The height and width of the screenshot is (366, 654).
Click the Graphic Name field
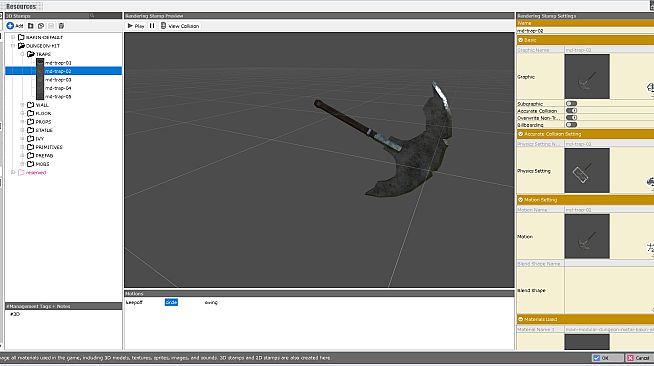coord(609,50)
